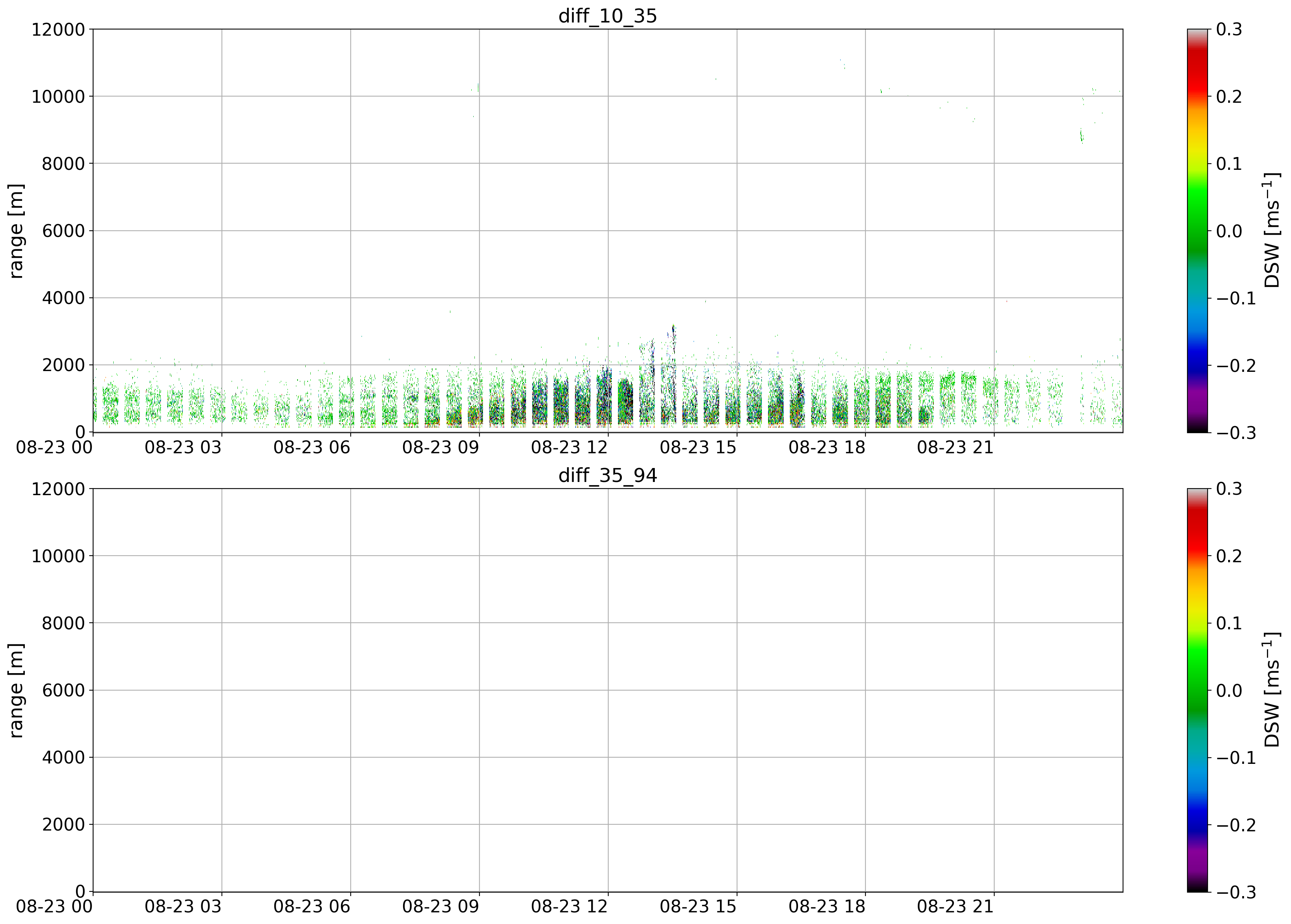Click the 08-23 06 x-tick under diff_35_94
Image resolution: width=1291 pixels, height=924 pixels.
click(312, 907)
